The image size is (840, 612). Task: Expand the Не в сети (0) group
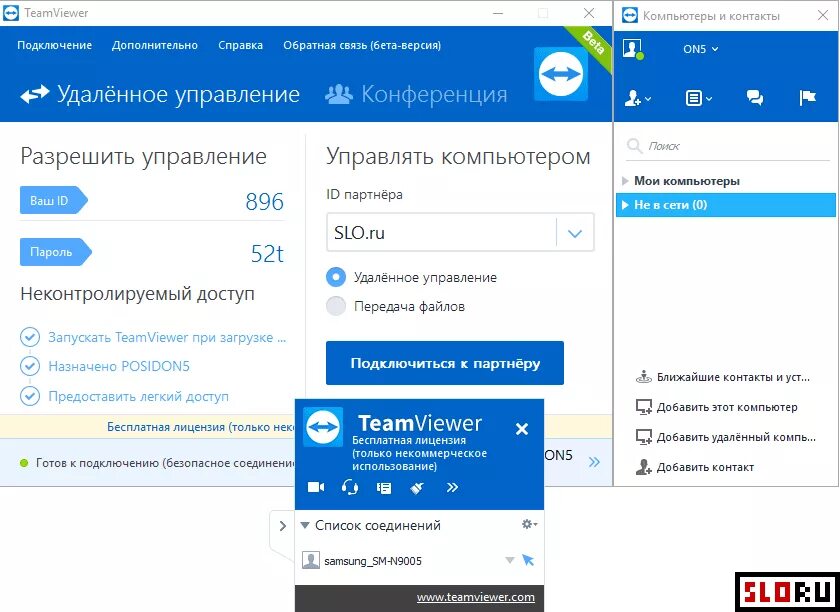pyautogui.click(x=625, y=205)
